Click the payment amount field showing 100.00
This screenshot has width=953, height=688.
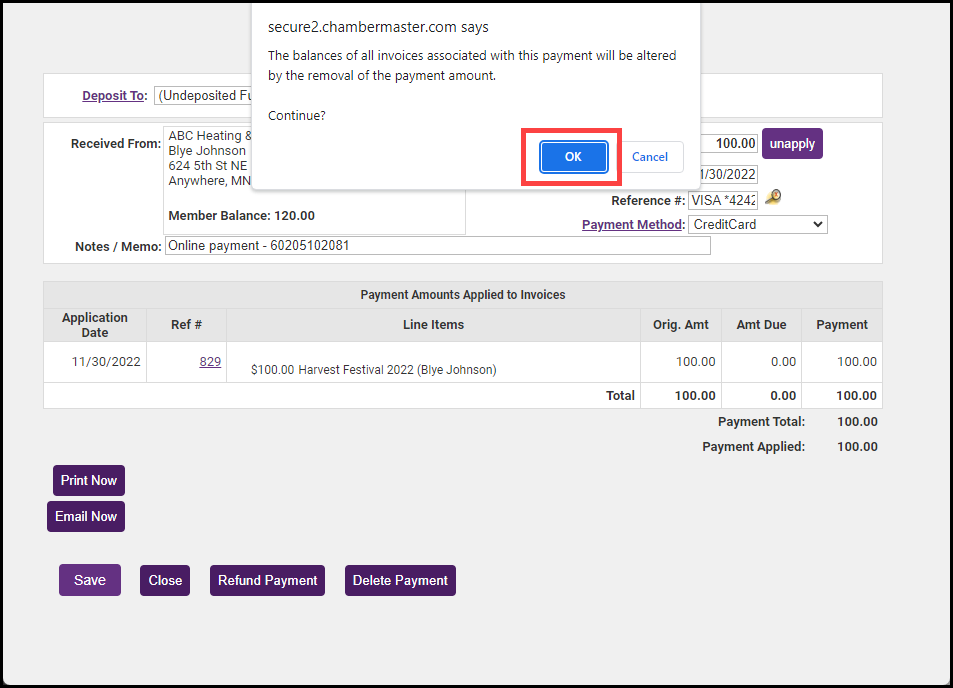[x=729, y=144]
